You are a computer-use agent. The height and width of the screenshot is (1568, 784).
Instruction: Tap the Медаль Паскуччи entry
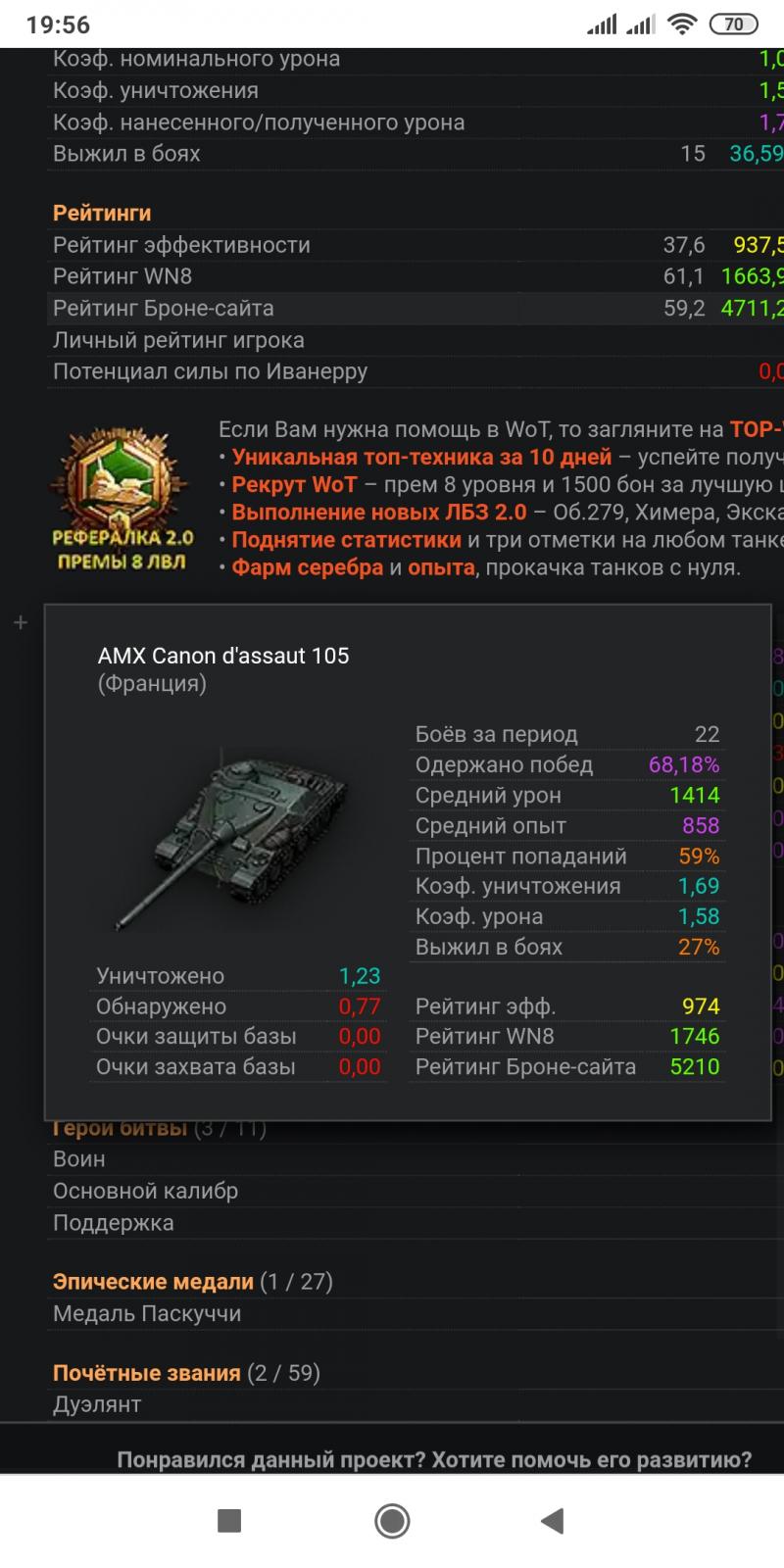coord(147,1314)
